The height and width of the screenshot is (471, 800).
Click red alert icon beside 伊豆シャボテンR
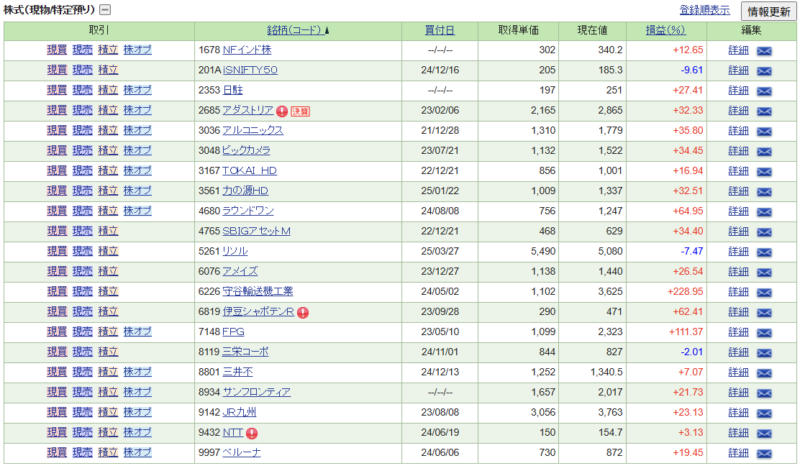[x=303, y=312]
